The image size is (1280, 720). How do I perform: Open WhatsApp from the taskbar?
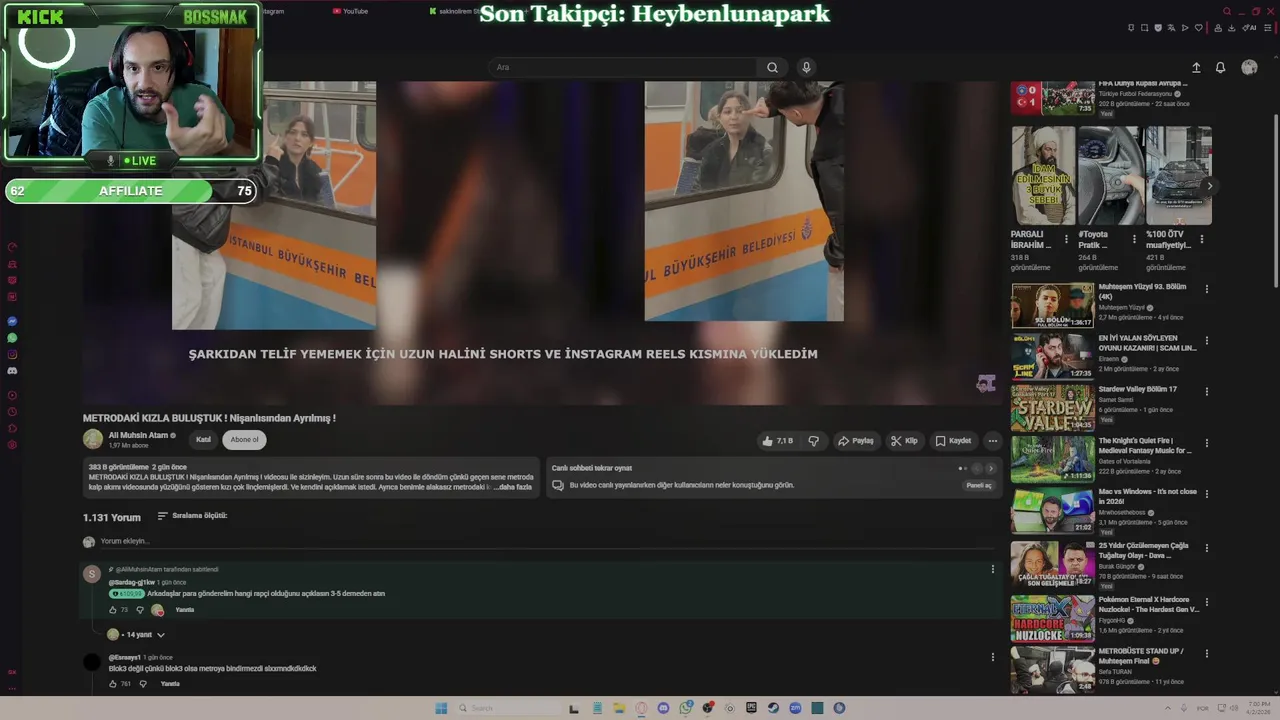point(686,708)
